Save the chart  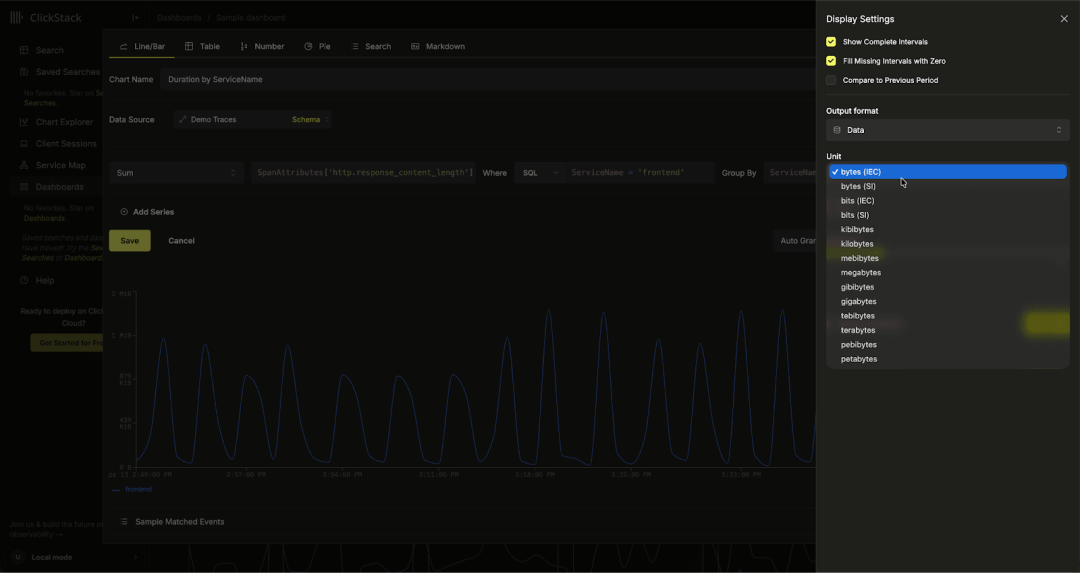tap(129, 241)
